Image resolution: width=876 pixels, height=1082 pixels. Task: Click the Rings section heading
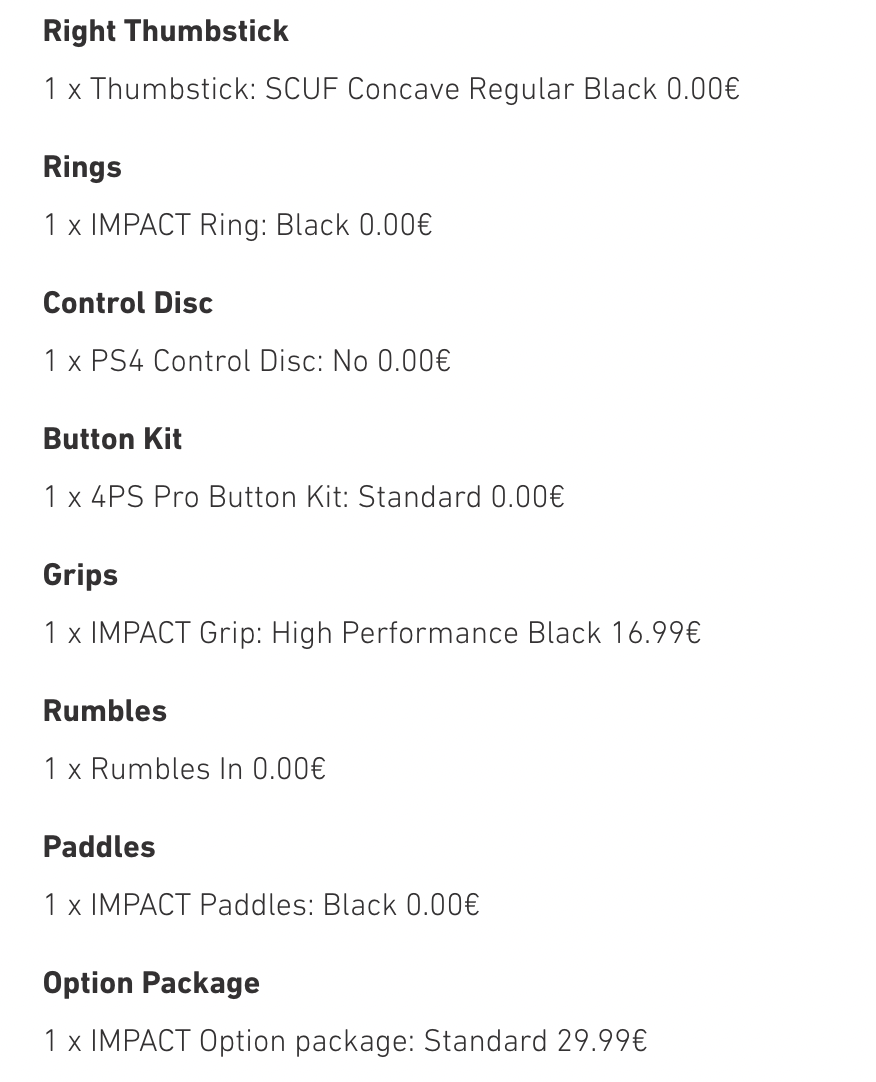point(82,167)
